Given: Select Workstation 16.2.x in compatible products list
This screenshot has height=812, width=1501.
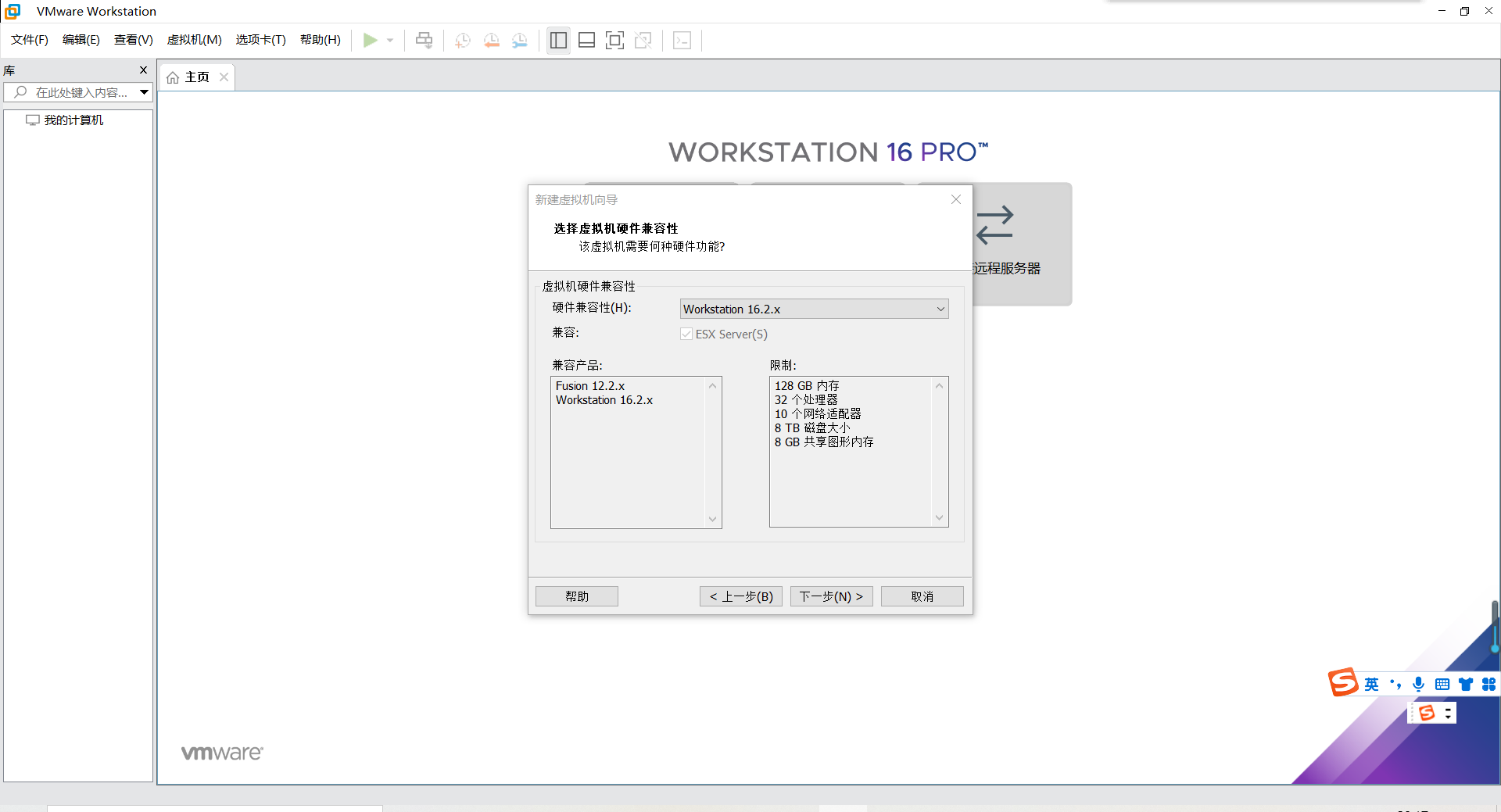Looking at the screenshot, I should [604, 400].
